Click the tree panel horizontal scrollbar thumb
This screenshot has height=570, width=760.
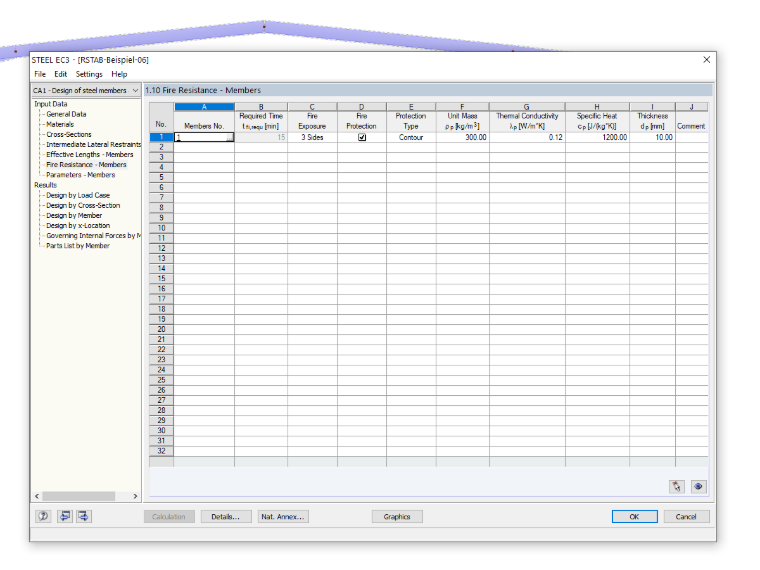point(79,496)
